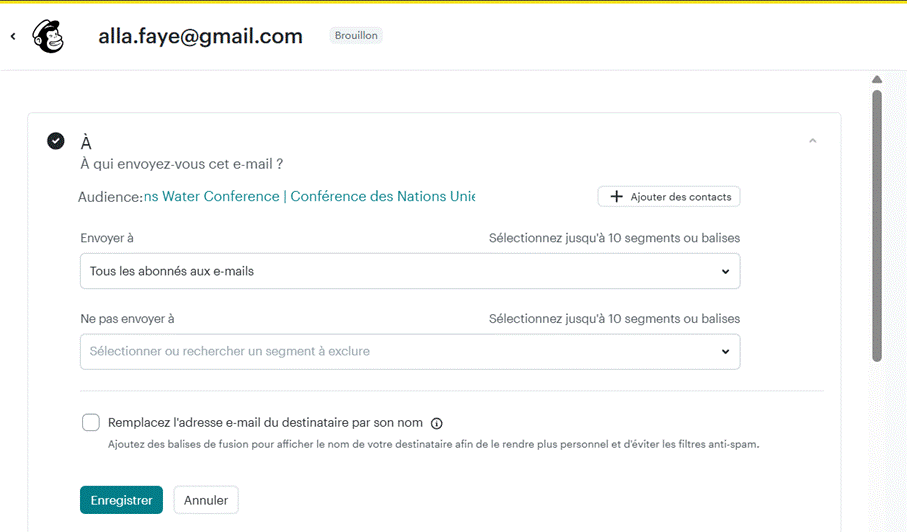Open the 'Ne pas envoyer à' segment dropdown
The height and width of the screenshot is (532, 907).
tap(410, 352)
